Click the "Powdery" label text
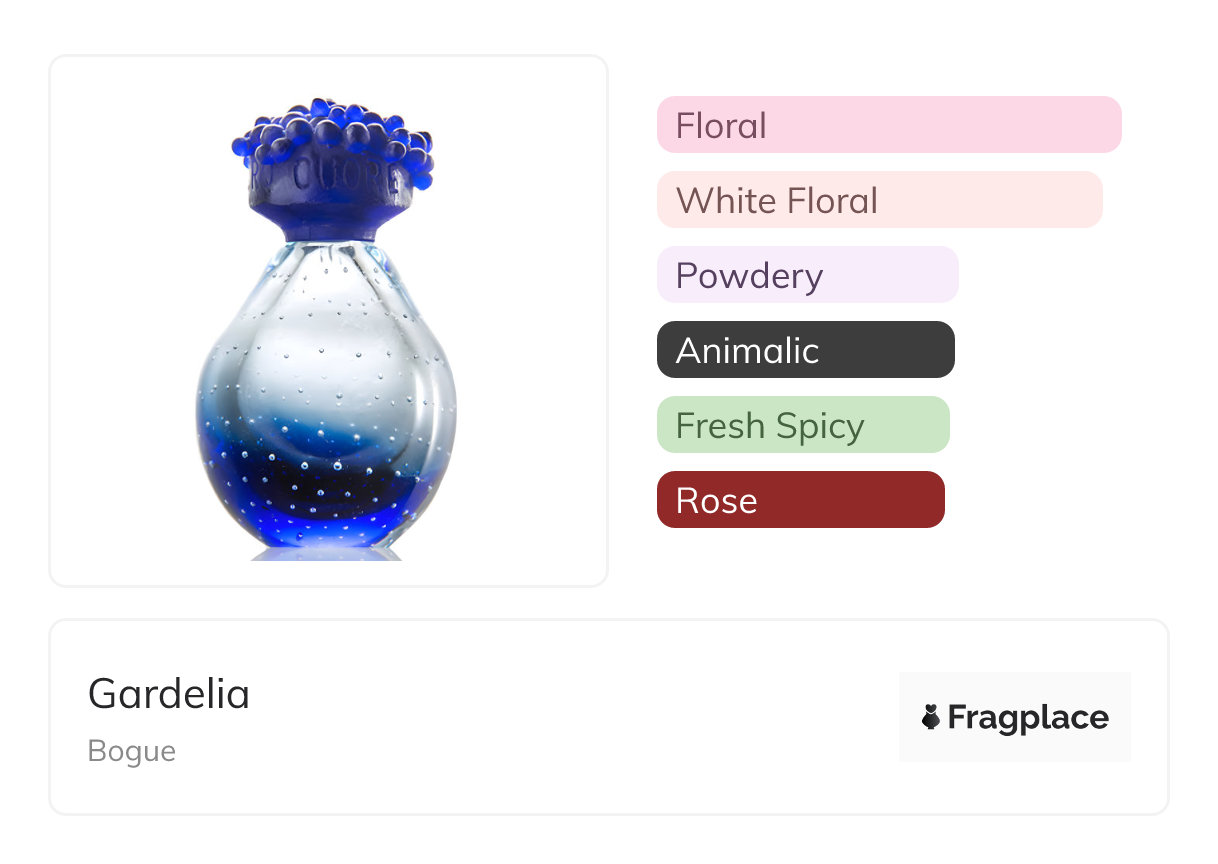This screenshot has width=1218, height=864. tap(749, 276)
